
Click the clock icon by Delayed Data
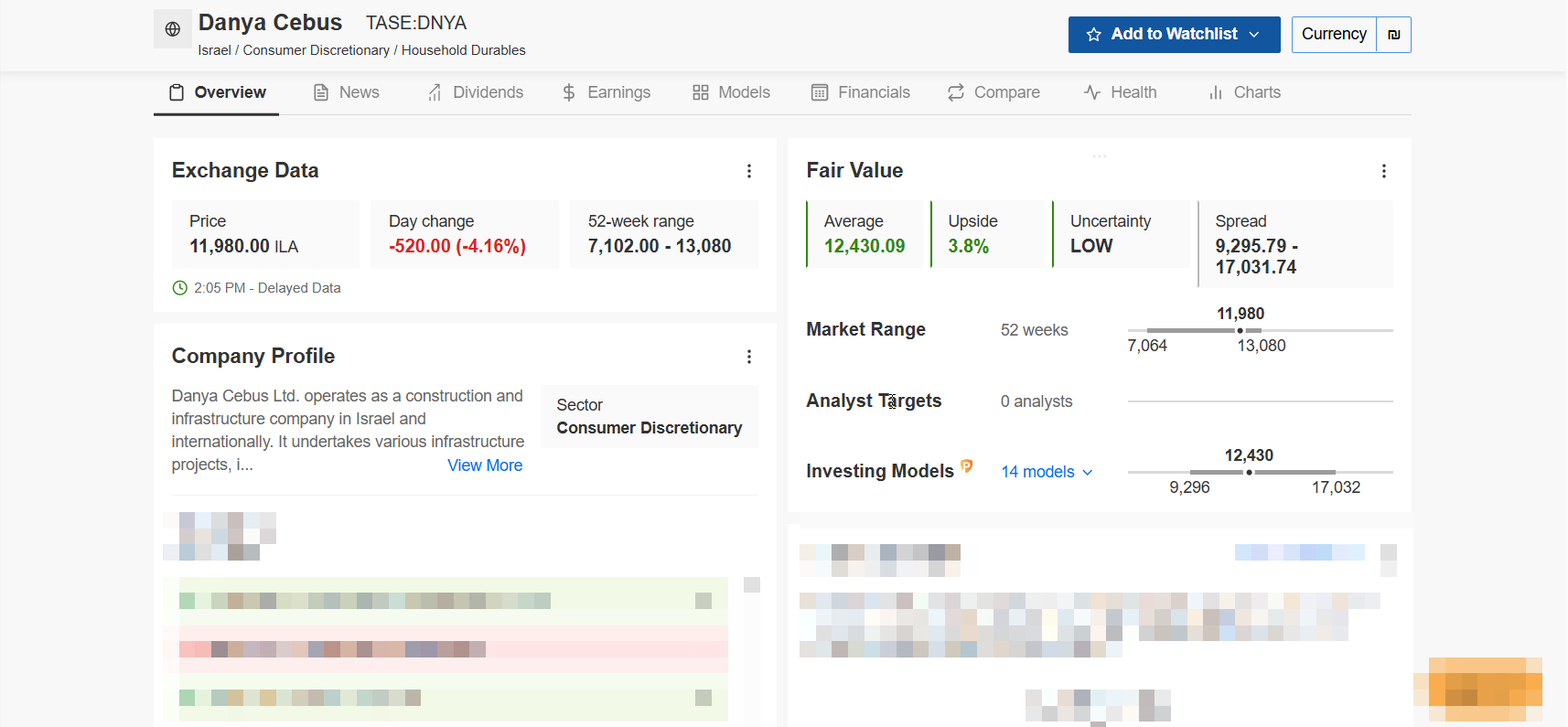coord(180,288)
